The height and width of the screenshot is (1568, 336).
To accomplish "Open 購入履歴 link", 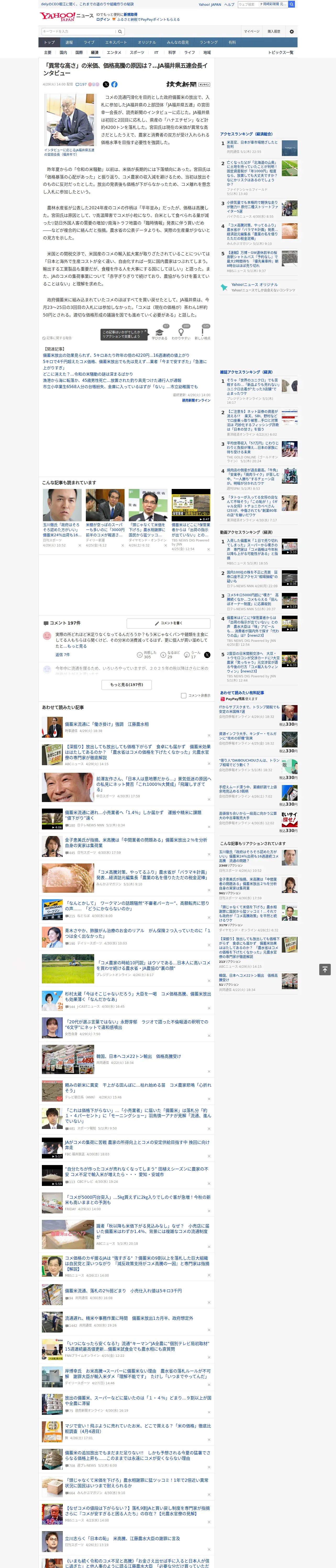I will pos(274,31).
